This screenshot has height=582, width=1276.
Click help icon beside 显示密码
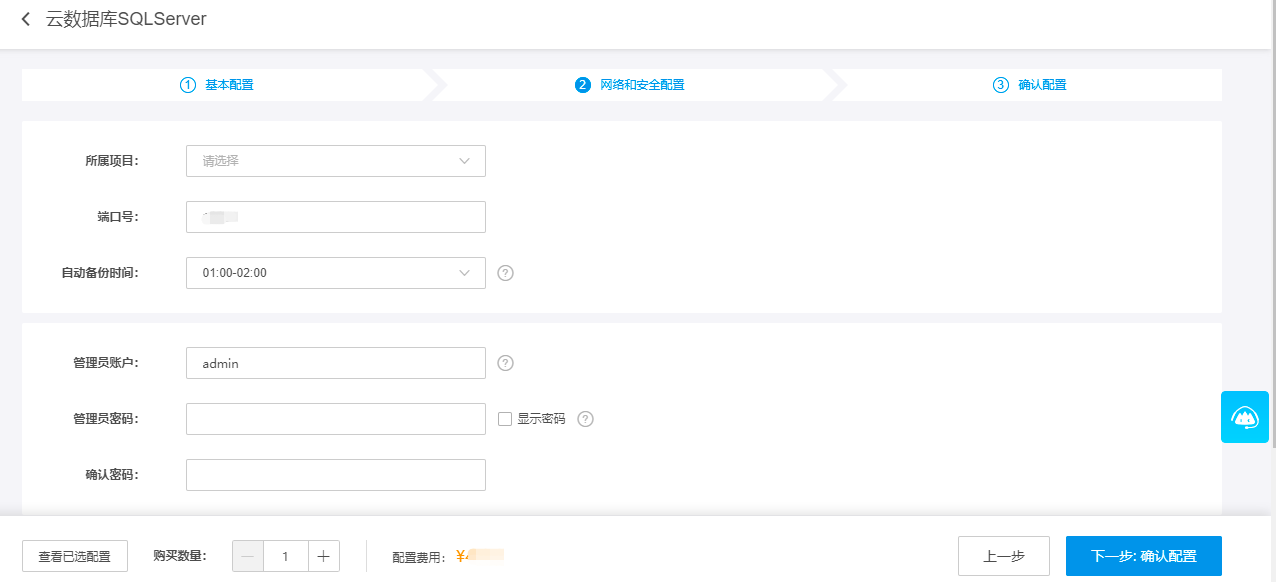(586, 419)
